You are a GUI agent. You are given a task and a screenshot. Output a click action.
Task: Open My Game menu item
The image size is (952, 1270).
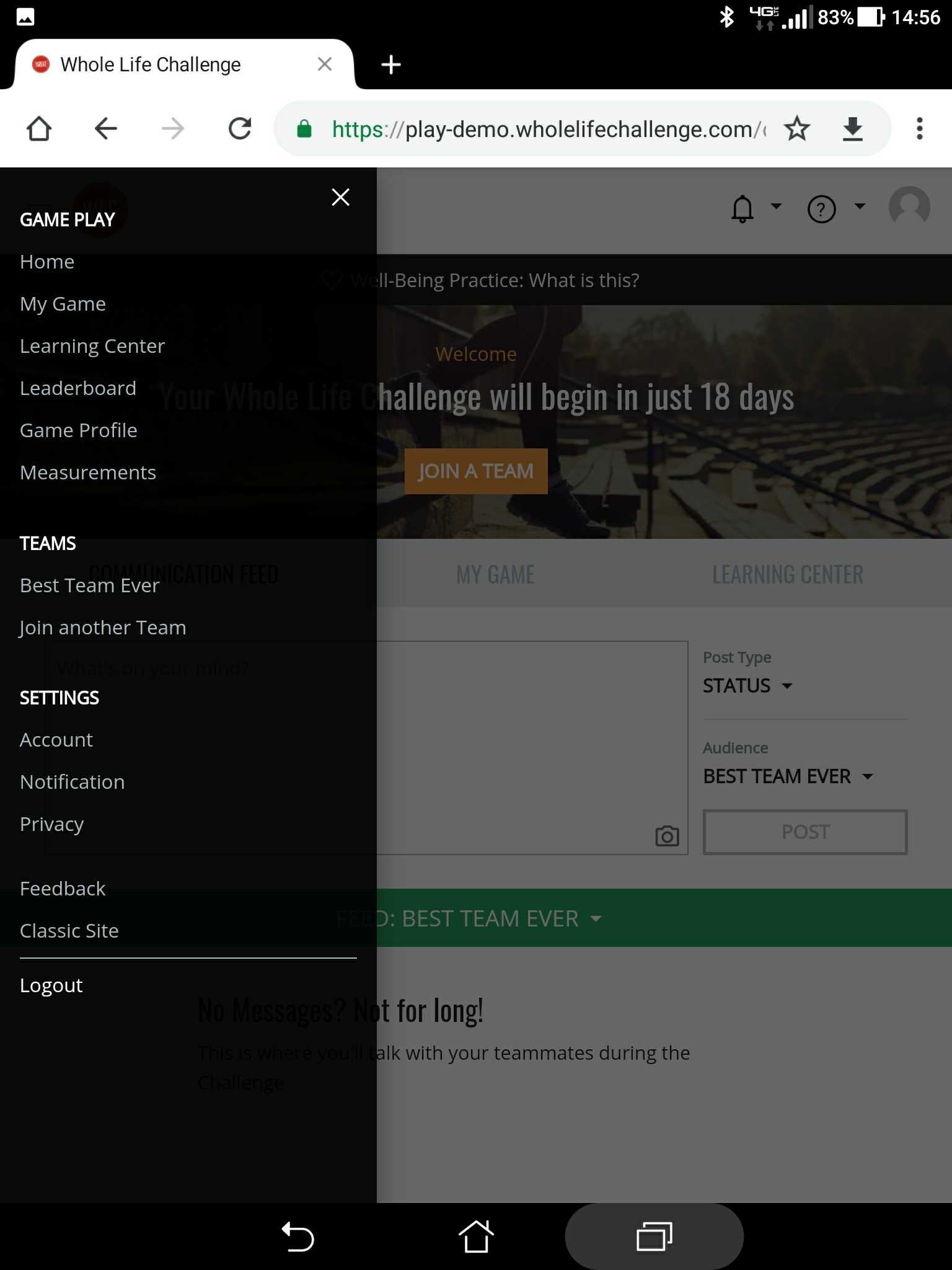(63, 304)
